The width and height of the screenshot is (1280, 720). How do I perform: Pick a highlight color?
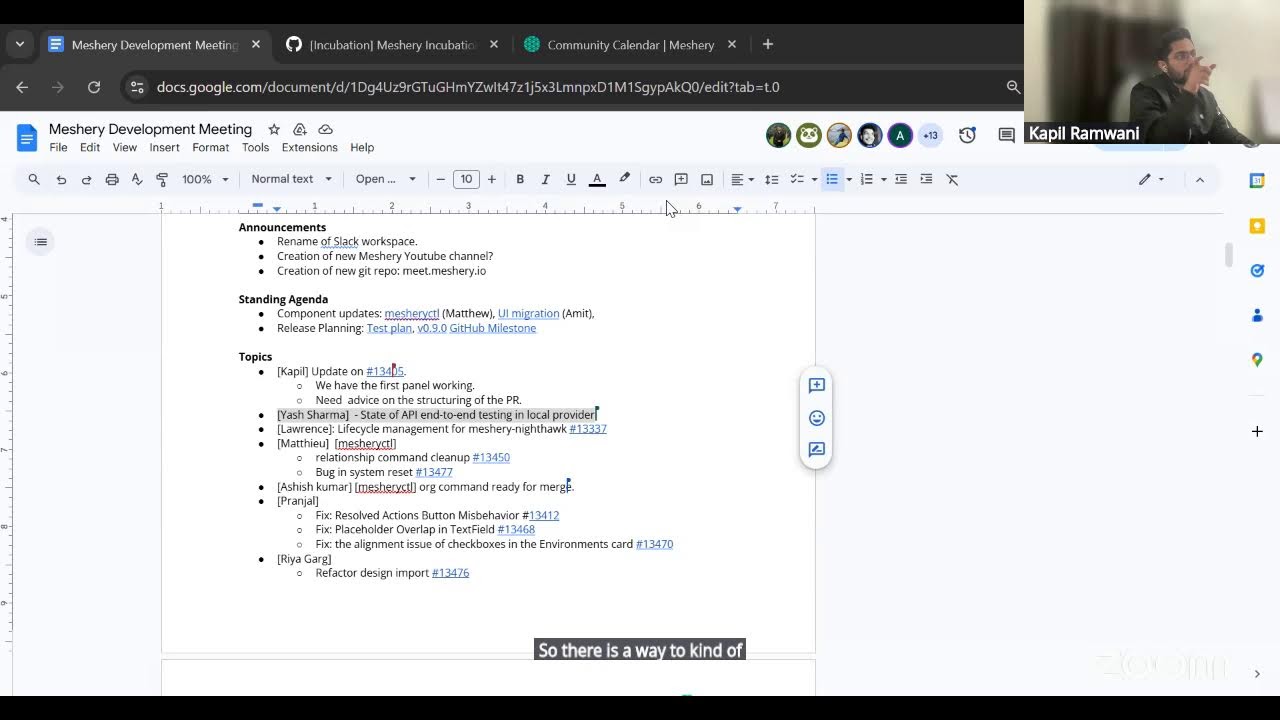pos(624,179)
